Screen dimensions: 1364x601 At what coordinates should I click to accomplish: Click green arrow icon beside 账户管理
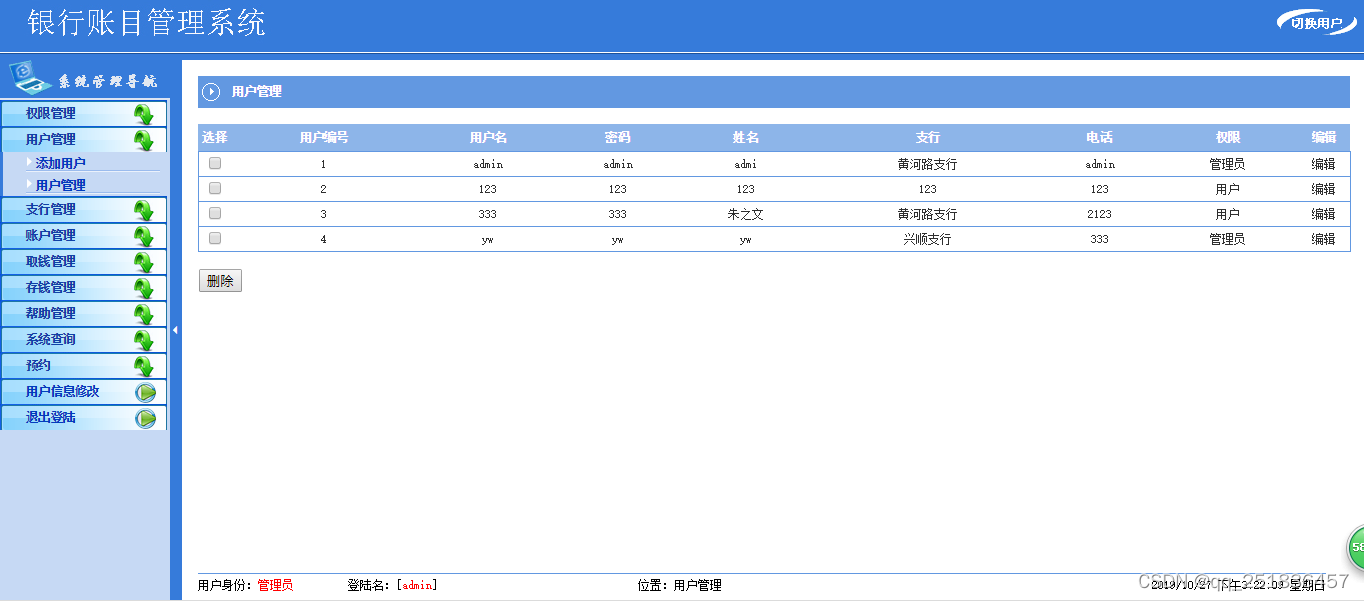(144, 236)
